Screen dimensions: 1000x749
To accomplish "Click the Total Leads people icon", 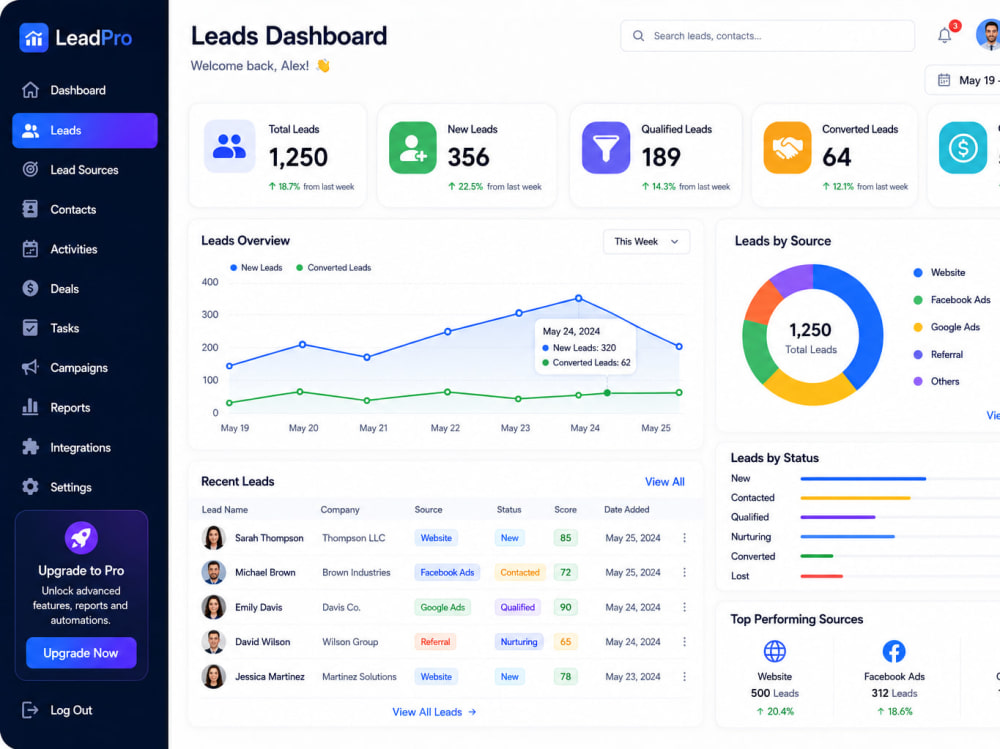I will coord(230,147).
